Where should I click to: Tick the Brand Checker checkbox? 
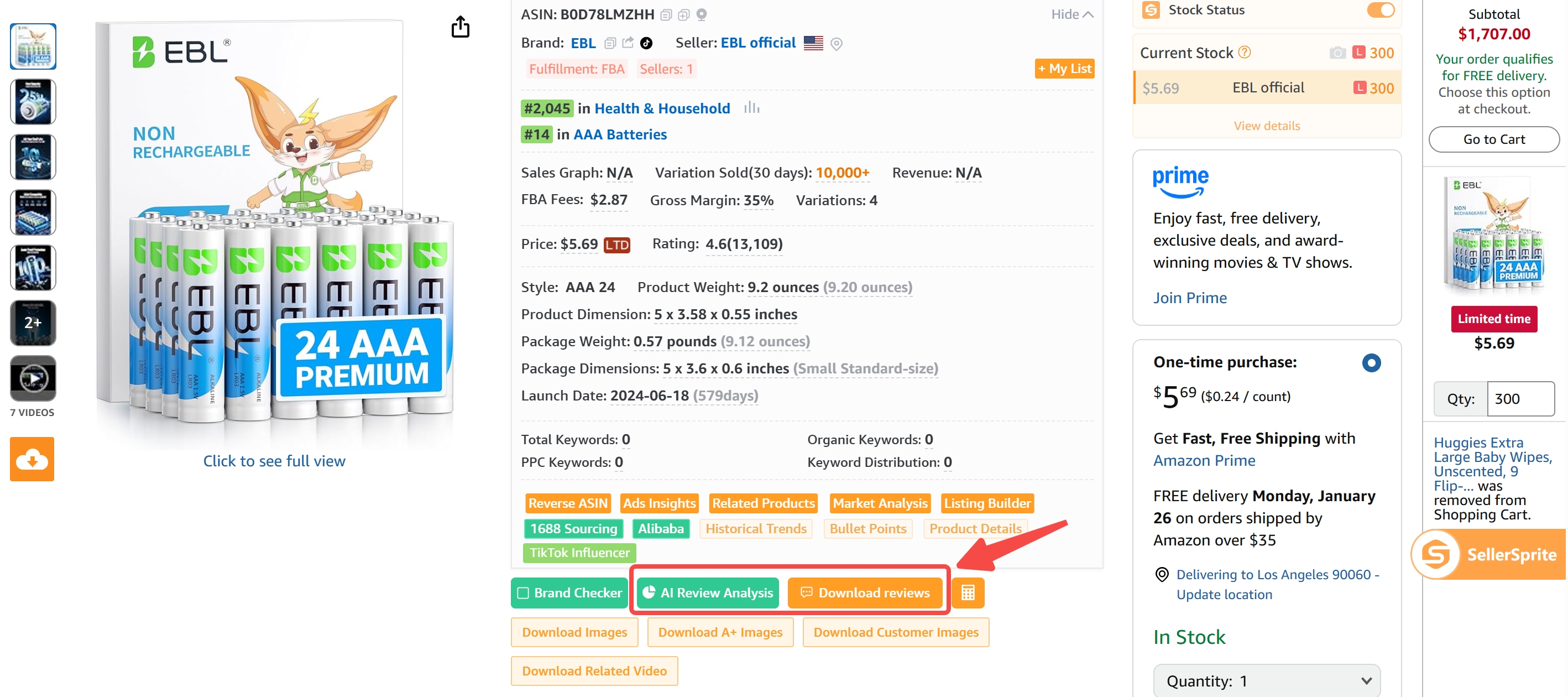(524, 592)
